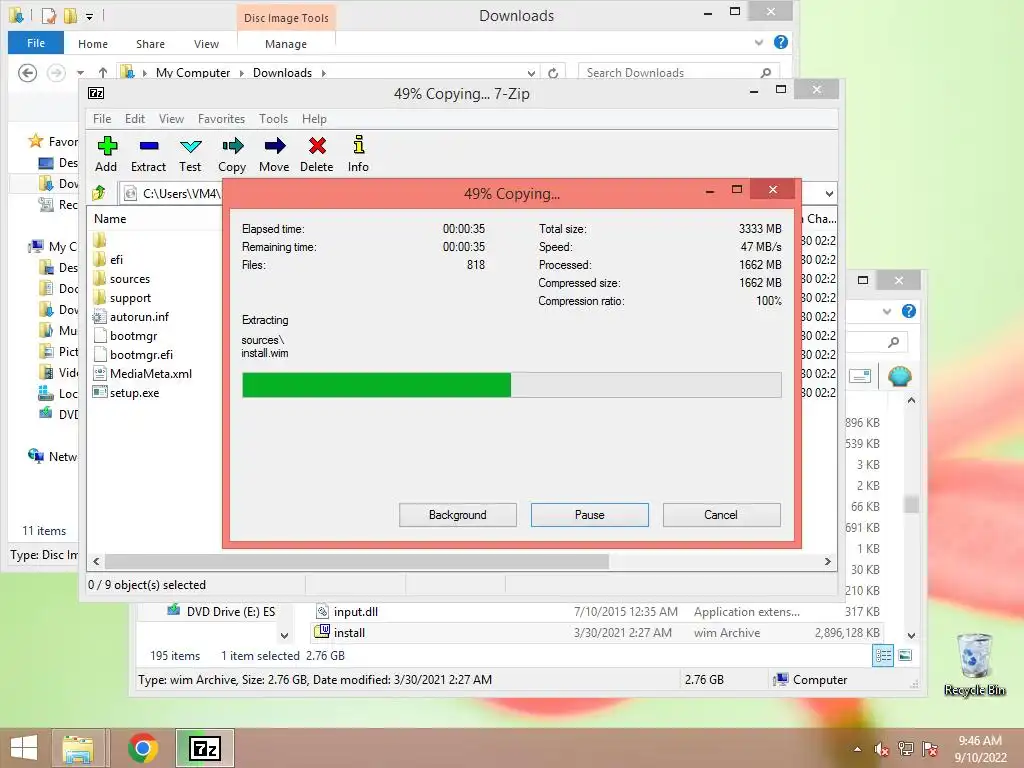Click the taskbar clock showing 9:46 AM
This screenshot has height=768, width=1024.
(x=980, y=749)
